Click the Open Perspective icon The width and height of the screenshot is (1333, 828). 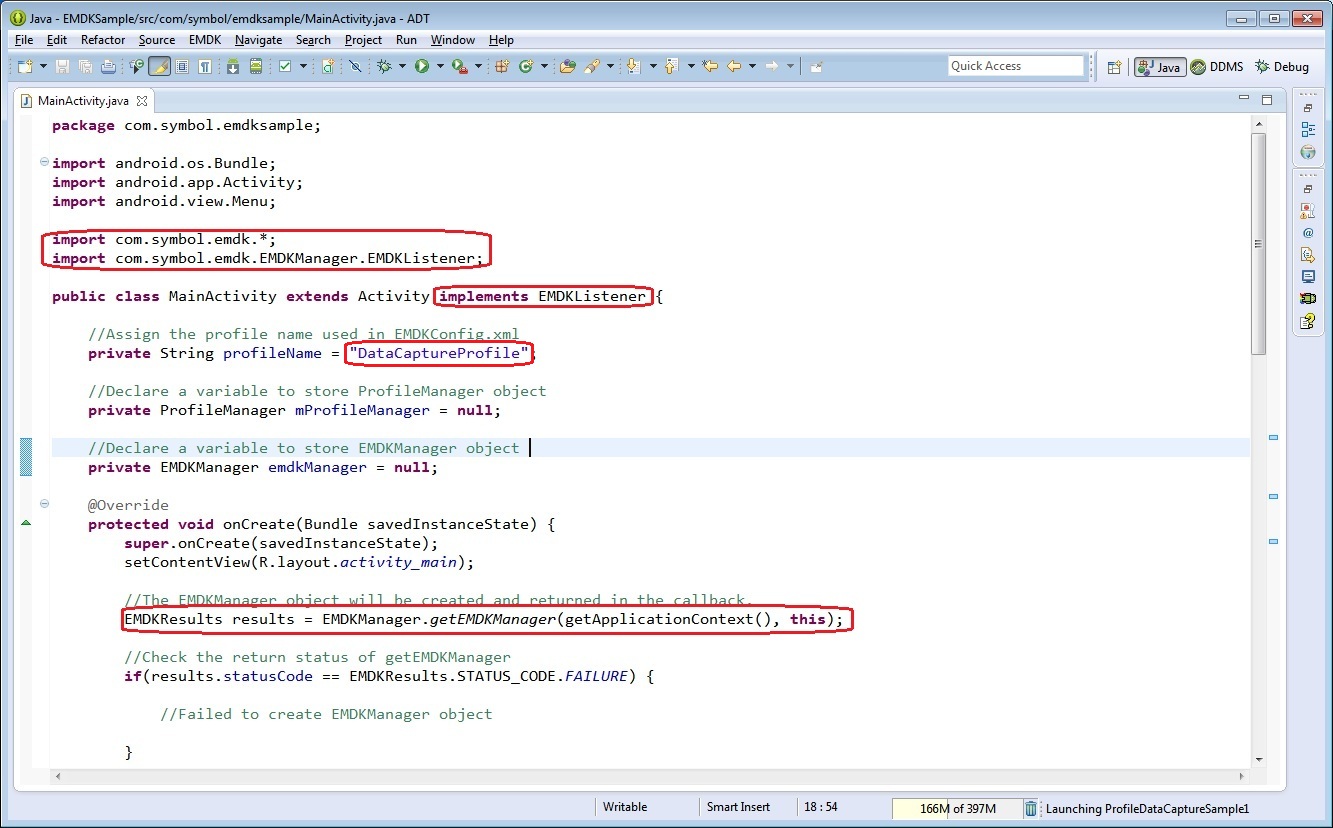point(1114,66)
